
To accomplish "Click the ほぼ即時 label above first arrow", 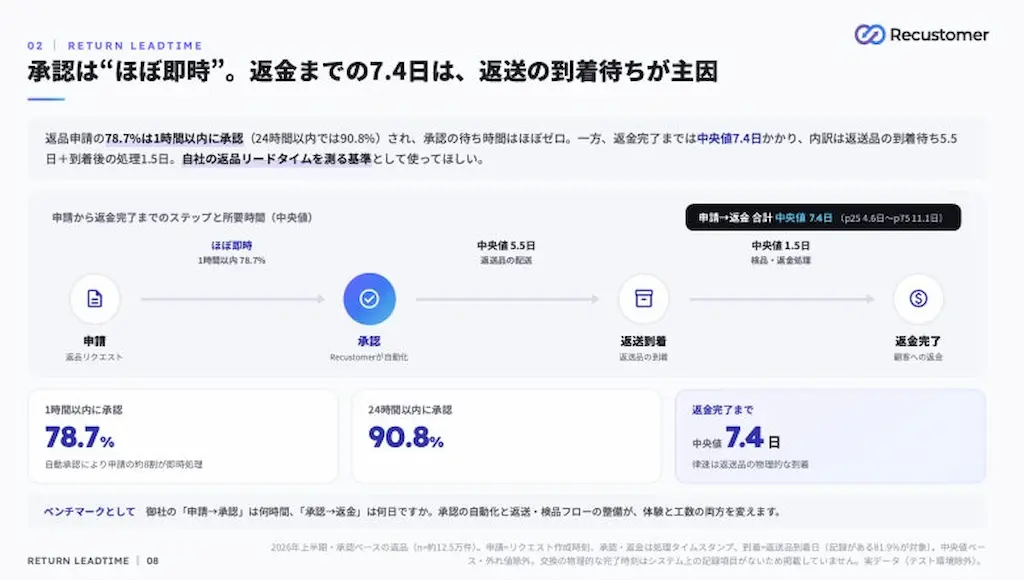I will click(232, 246).
